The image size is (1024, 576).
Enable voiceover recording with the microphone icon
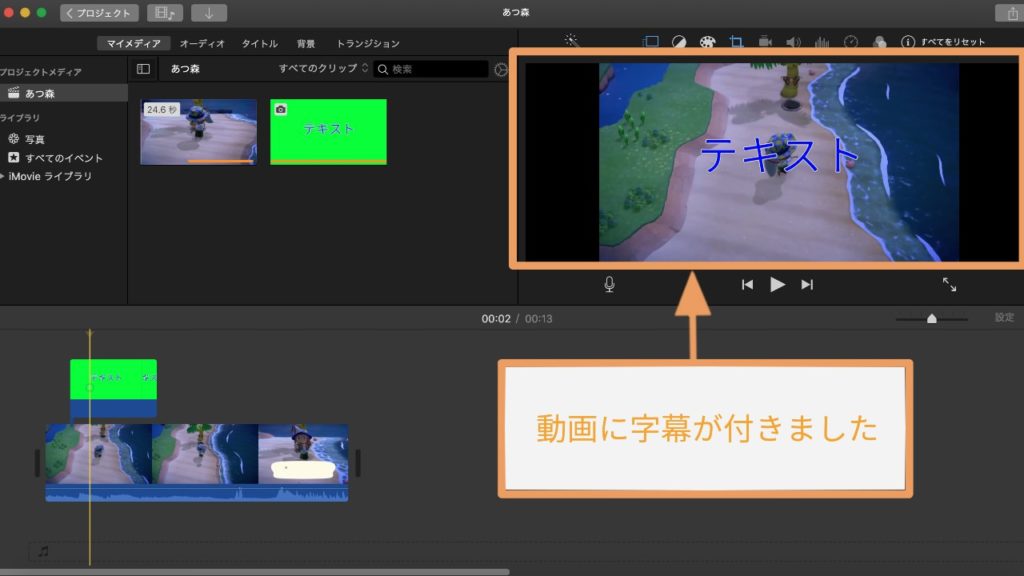click(x=608, y=284)
